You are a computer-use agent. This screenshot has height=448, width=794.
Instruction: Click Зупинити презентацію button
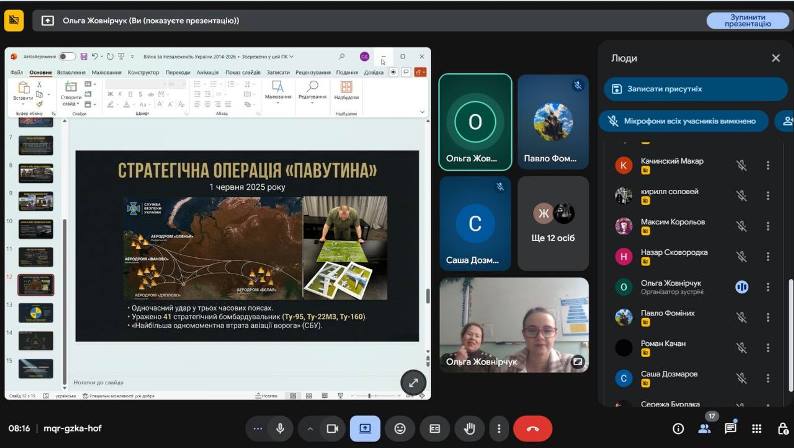tap(747, 21)
